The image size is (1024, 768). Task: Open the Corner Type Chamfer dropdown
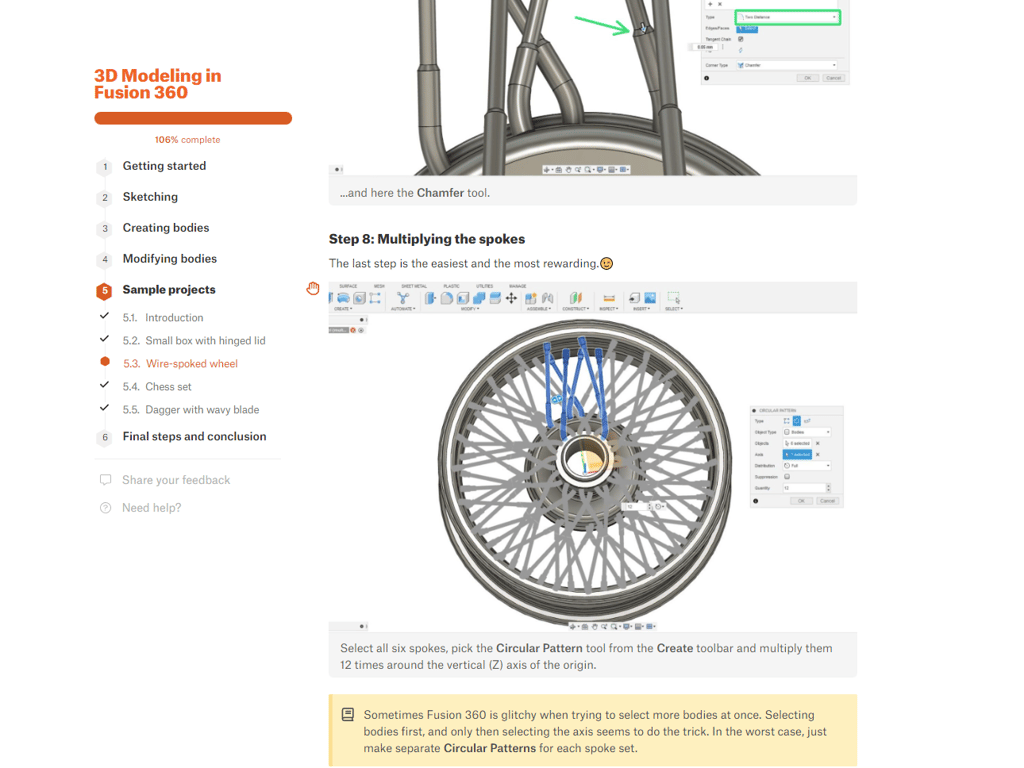786,65
